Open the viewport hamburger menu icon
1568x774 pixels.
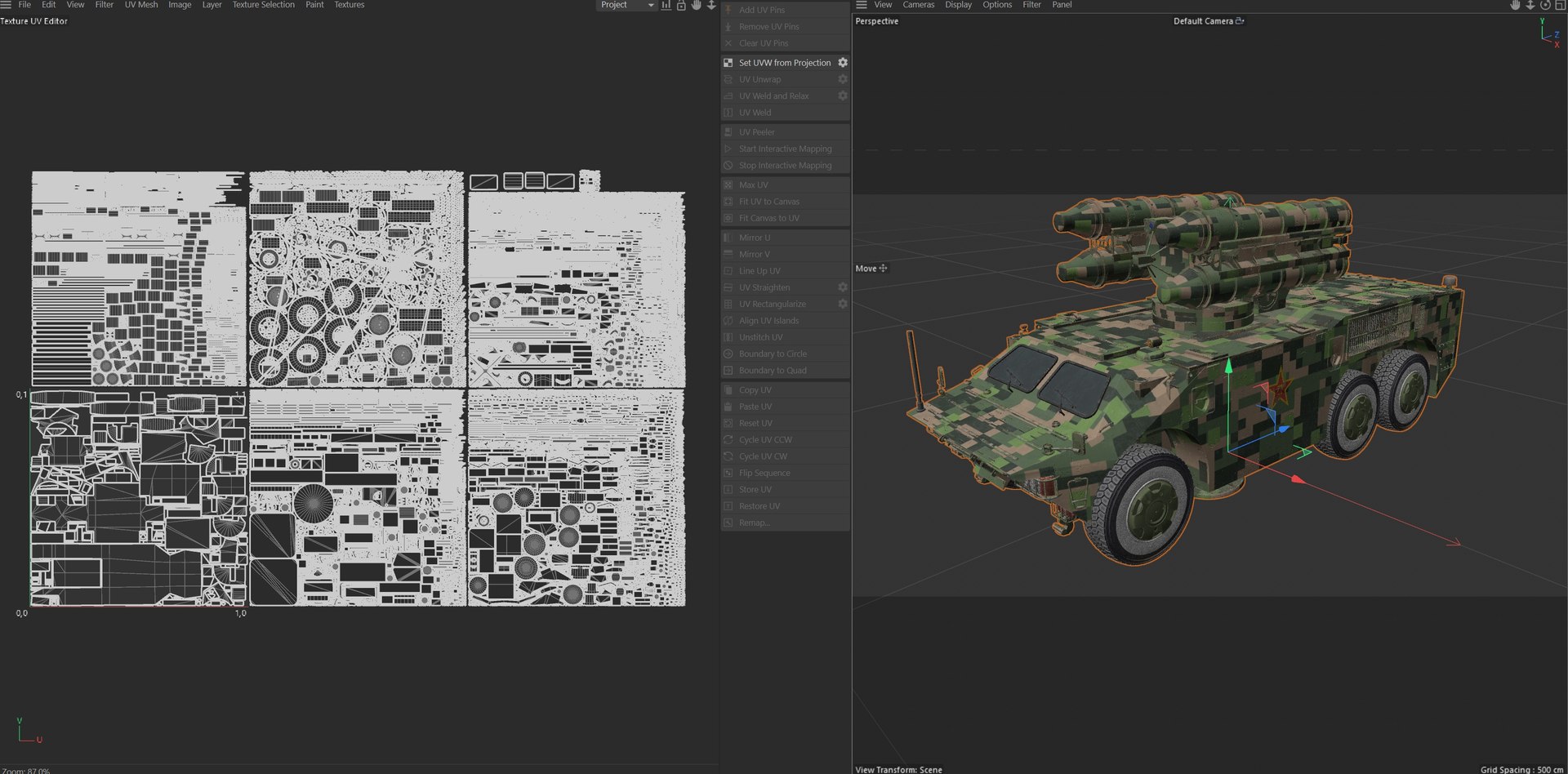click(861, 5)
